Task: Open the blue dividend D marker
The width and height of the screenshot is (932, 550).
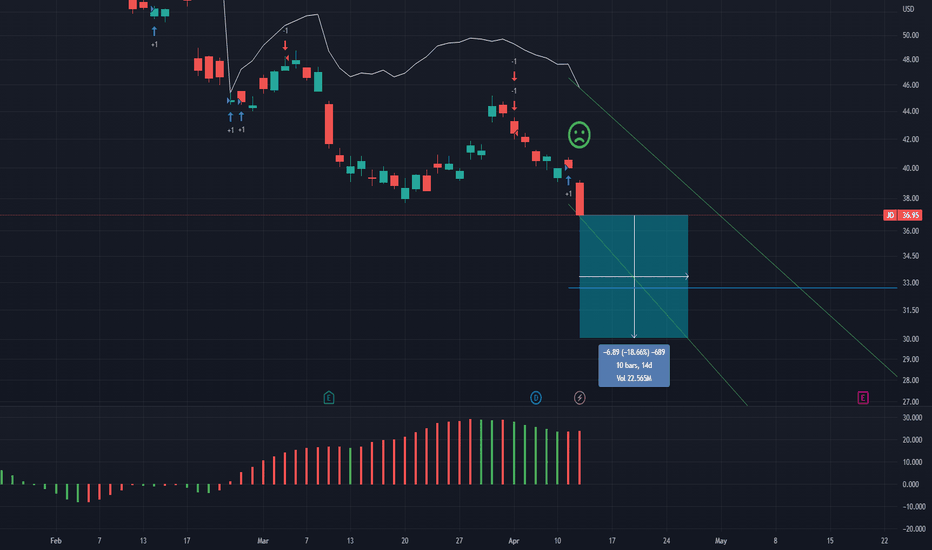Action: coord(536,397)
